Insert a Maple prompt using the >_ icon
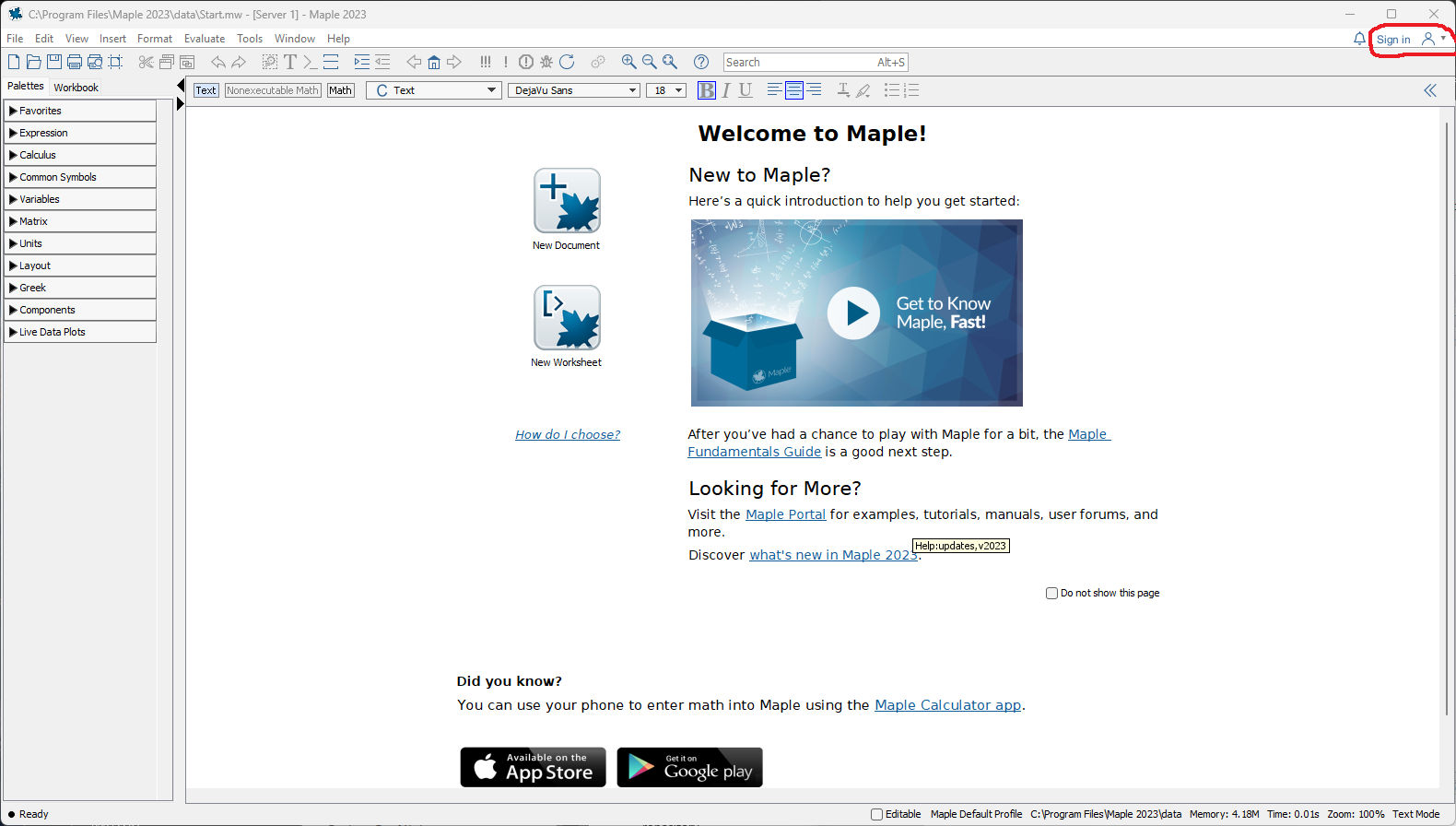1456x826 pixels. point(311,62)
